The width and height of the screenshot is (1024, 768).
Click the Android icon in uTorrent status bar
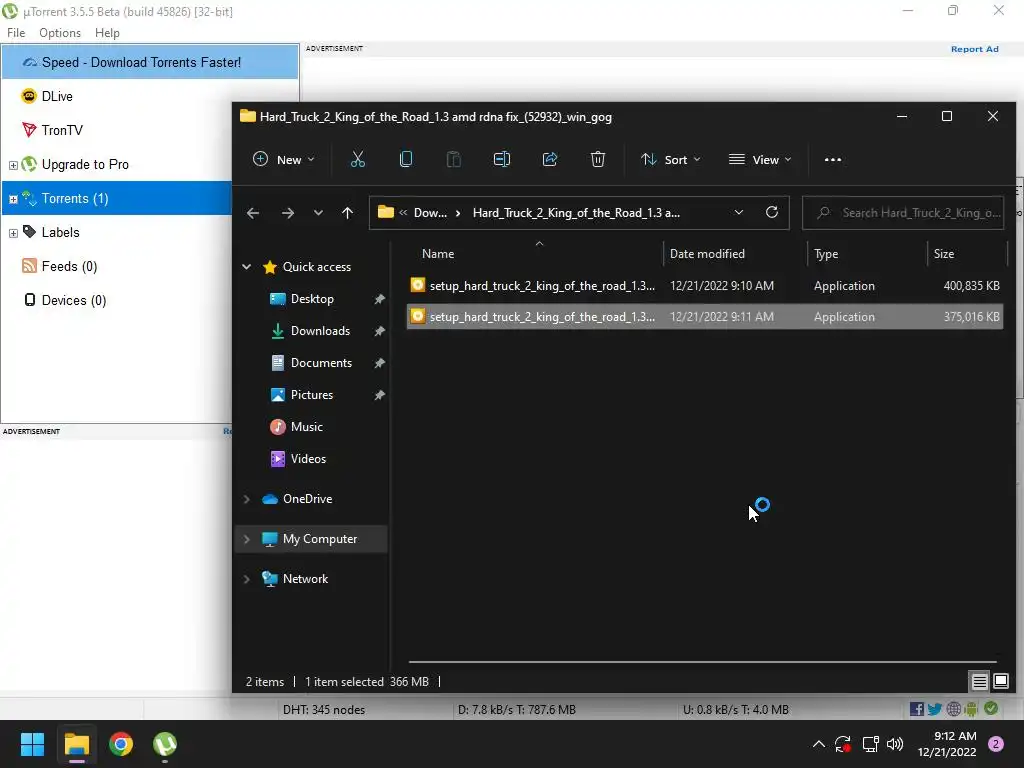[x=972, y=709]
